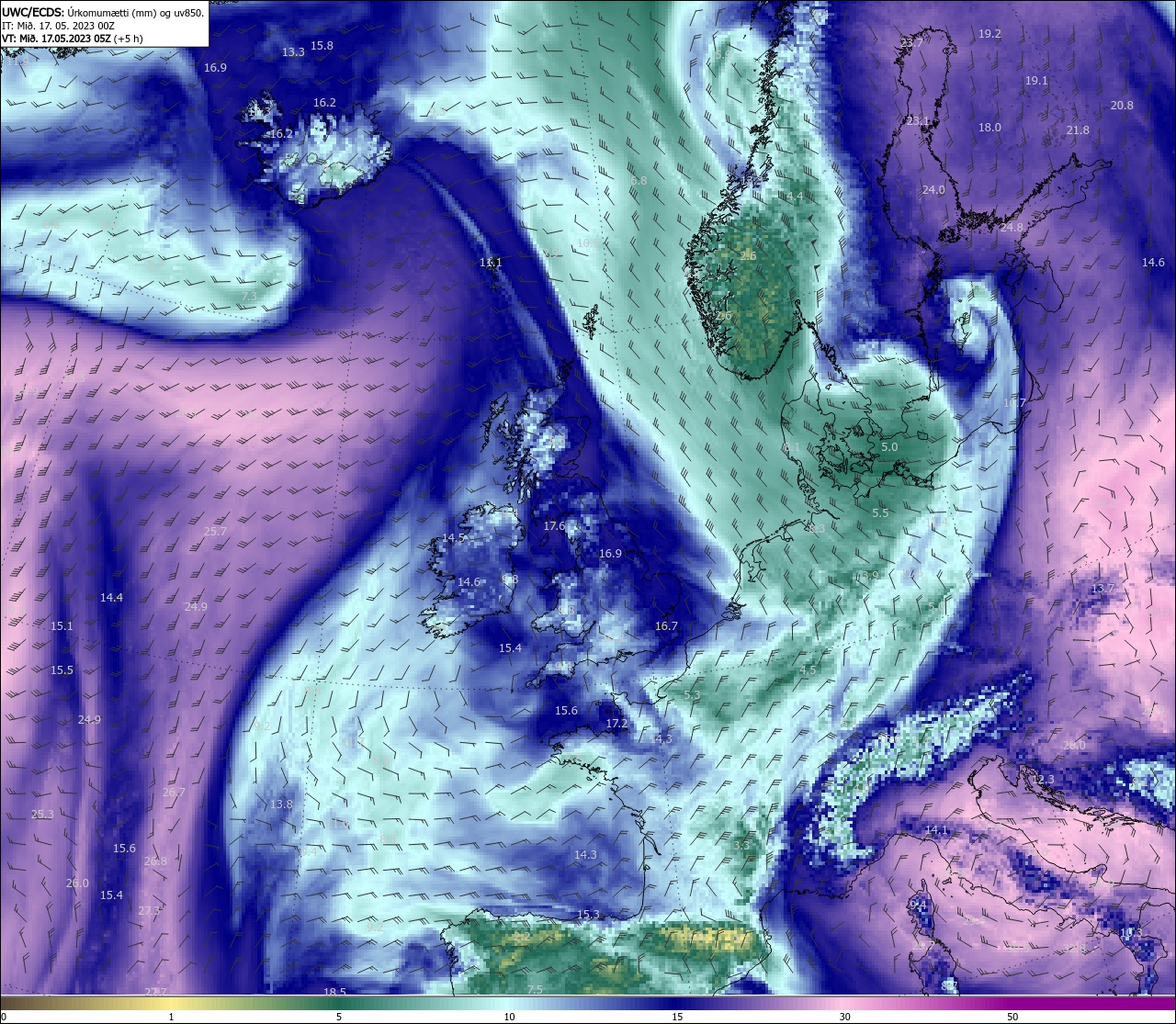
Task: Click the VT 17.05.2023 05Z (+5 h) line
Action: click(72, 39)
